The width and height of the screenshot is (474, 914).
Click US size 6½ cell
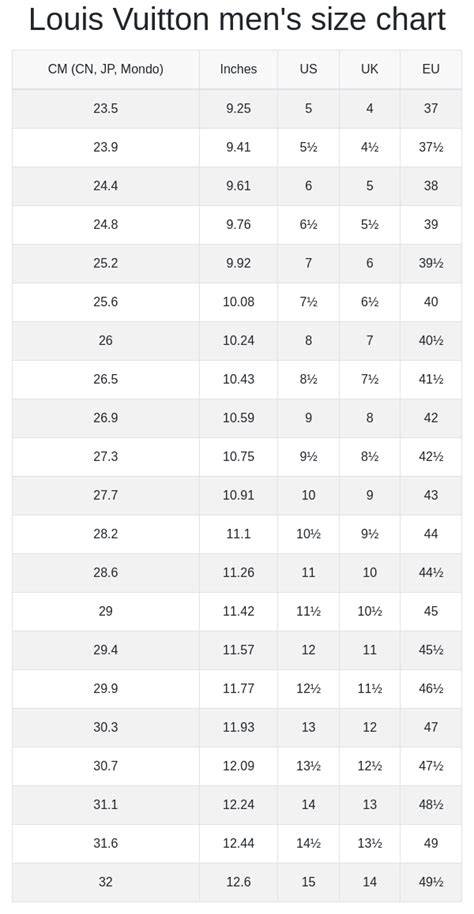[x=308, y=224]
